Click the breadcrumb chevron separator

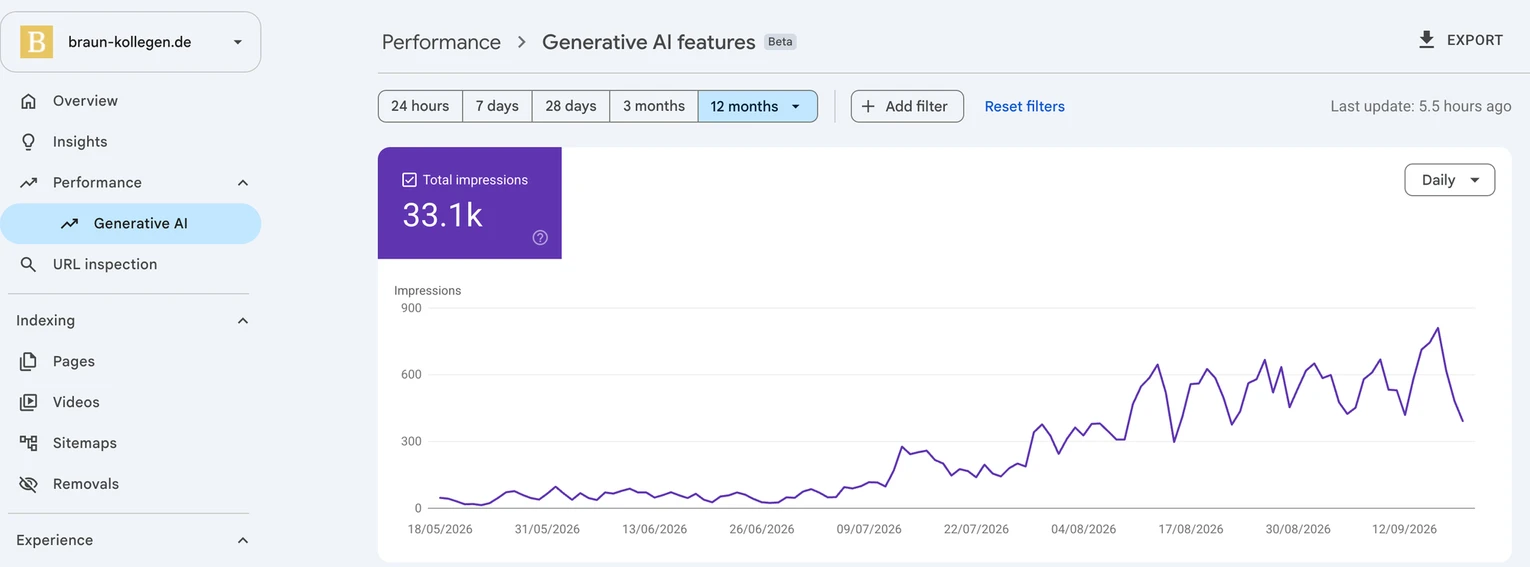click(521, 42)
